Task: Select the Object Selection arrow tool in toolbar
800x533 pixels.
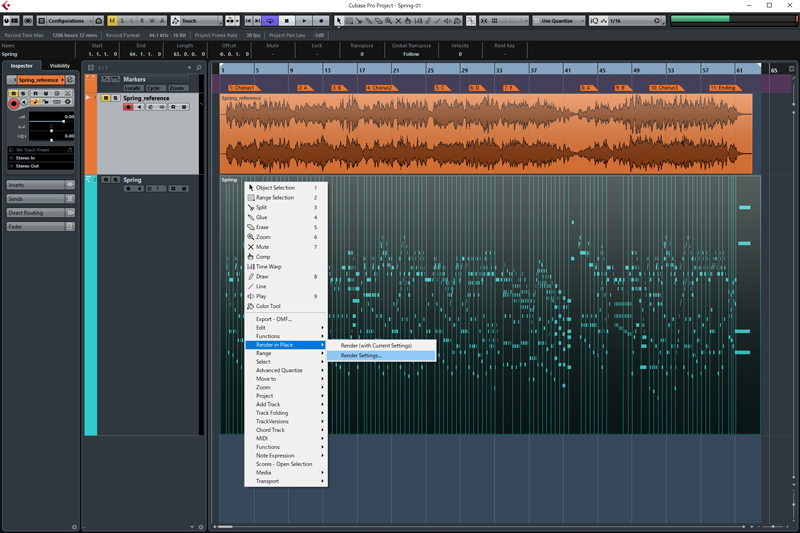Action: pos(339,21)
